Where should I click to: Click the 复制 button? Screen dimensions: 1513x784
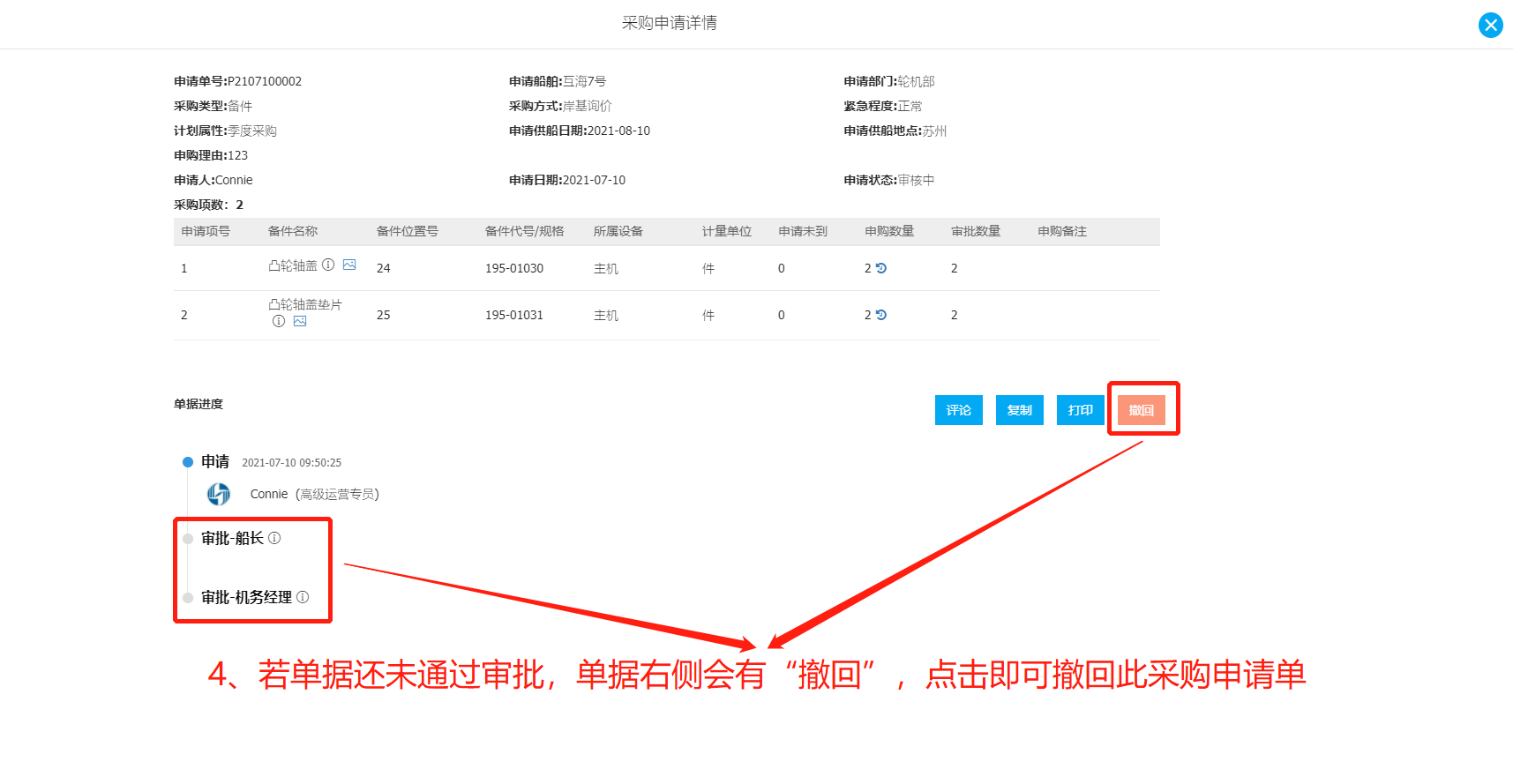(1020, 410)
